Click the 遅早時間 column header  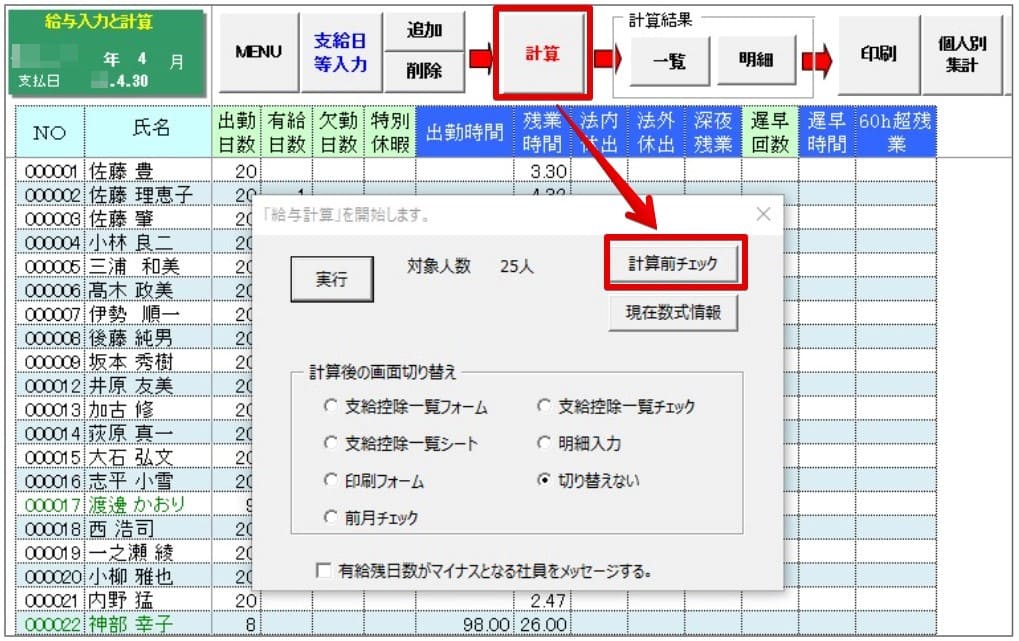pos(827,131)
